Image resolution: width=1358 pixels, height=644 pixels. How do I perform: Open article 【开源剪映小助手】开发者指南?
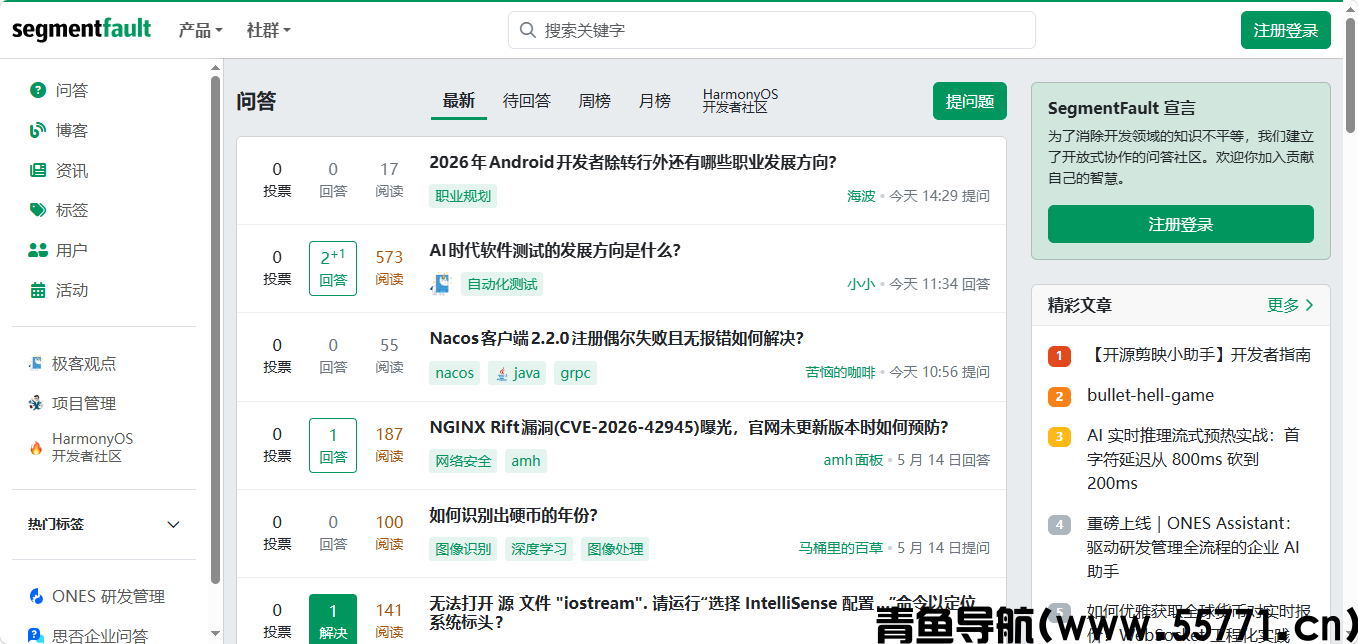click(x=1199, y=355)
